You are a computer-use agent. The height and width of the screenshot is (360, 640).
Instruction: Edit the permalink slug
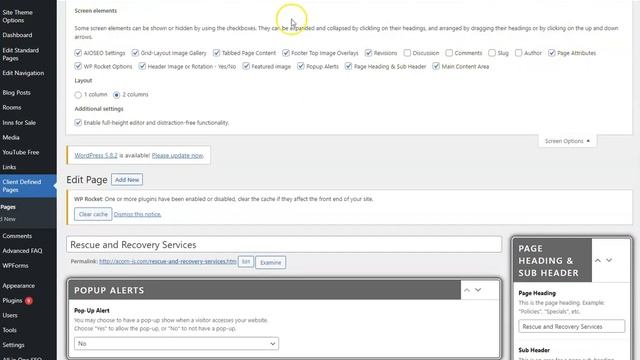[246, 262]
